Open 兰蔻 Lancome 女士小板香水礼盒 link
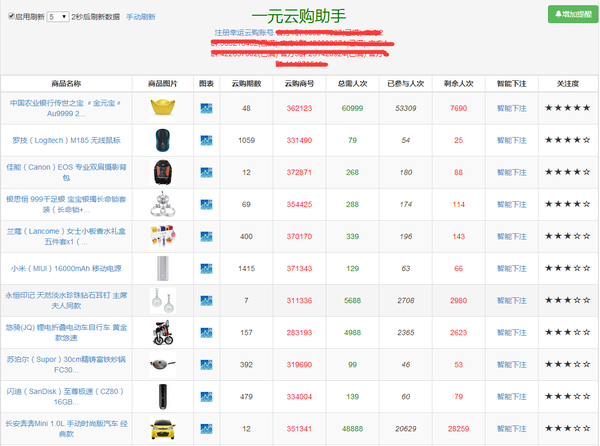Viewport: 600px width, 446px height. [66, 236]
